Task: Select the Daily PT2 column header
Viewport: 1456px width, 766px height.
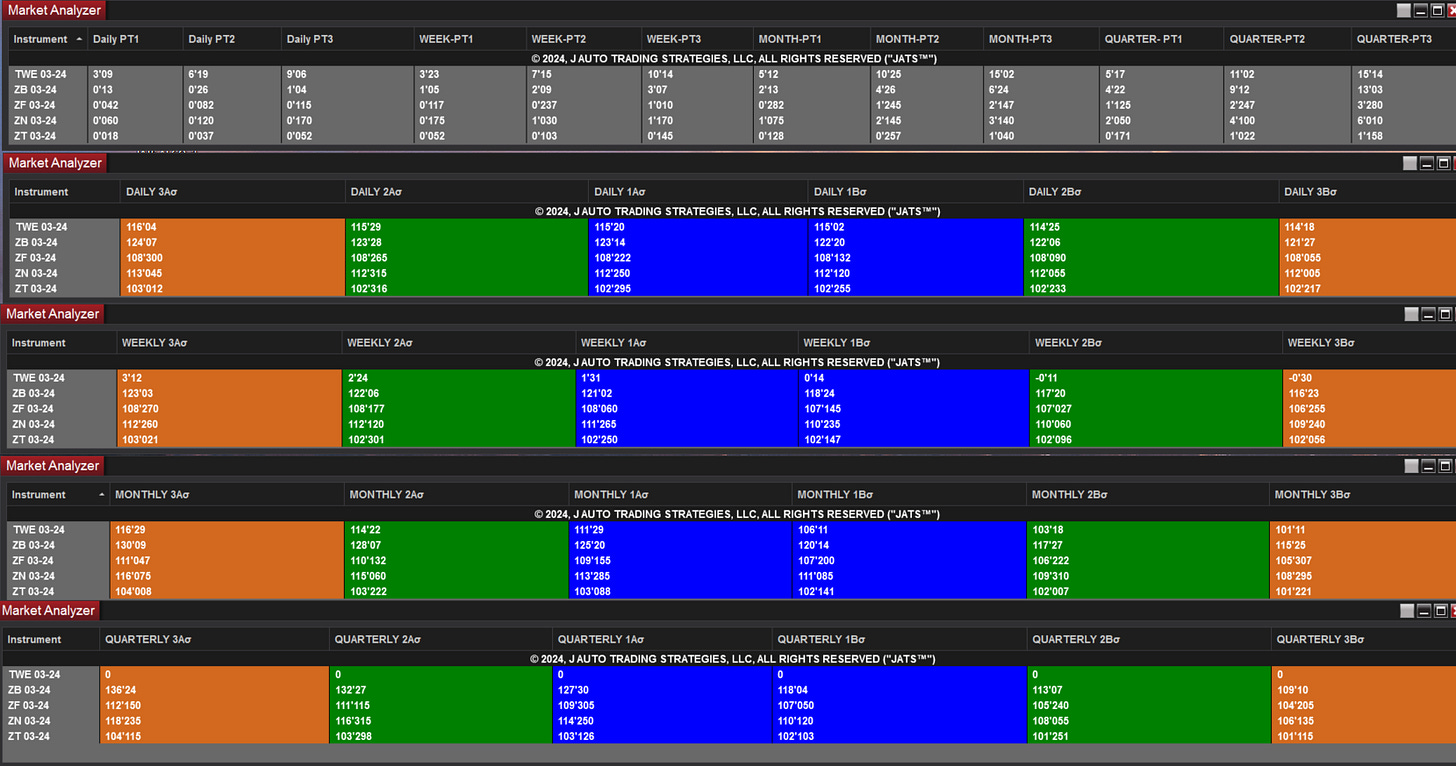Action: pyautogui.click(x=231, y=39)
